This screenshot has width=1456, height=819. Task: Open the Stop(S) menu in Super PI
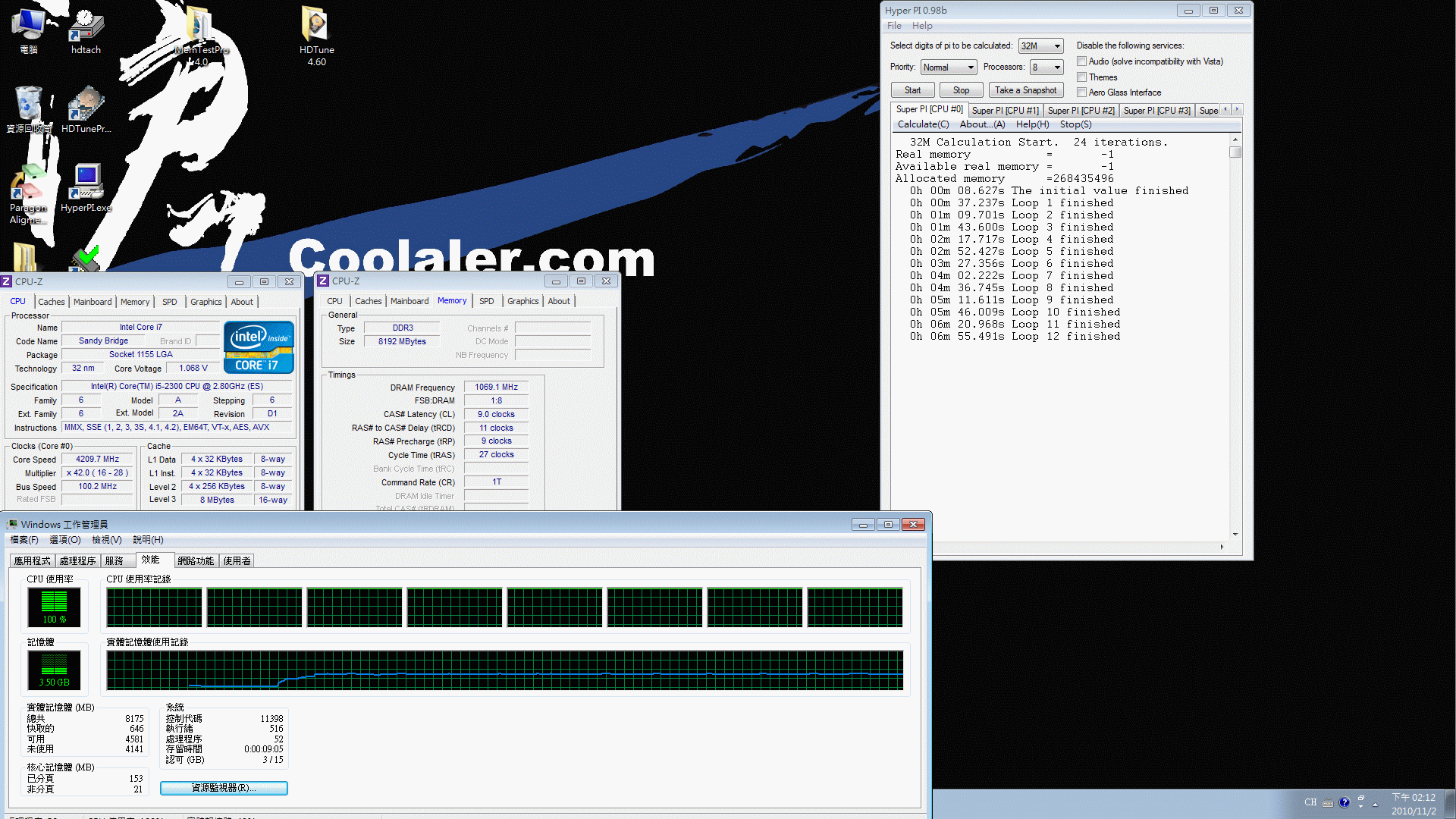coord(1075,124)
